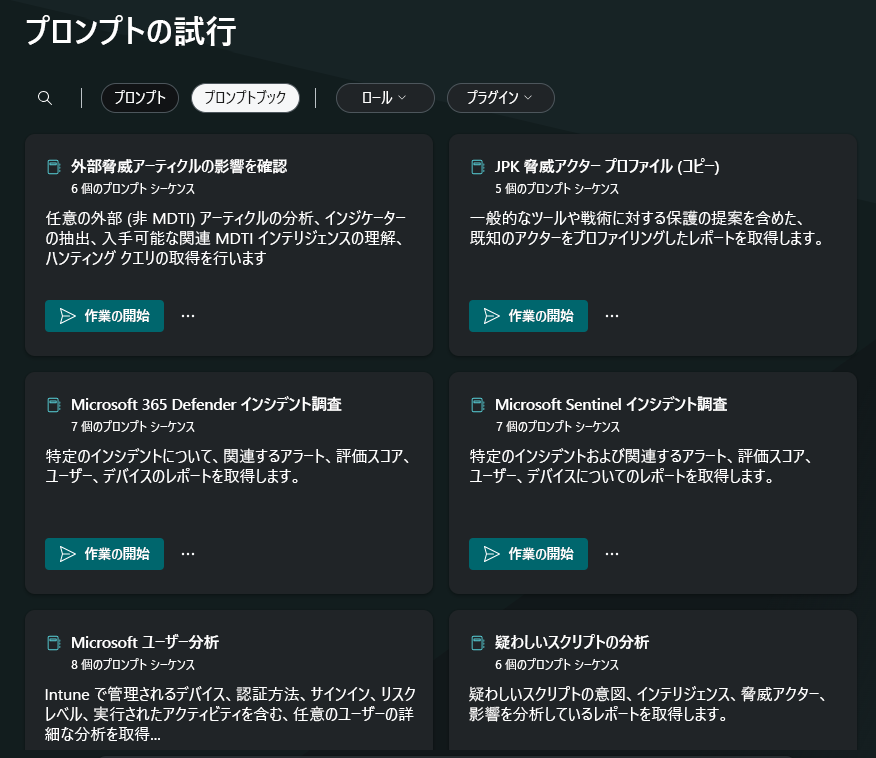876x758 pixels.
Task: Open the プラグイン dropdown
Action: 500,97
